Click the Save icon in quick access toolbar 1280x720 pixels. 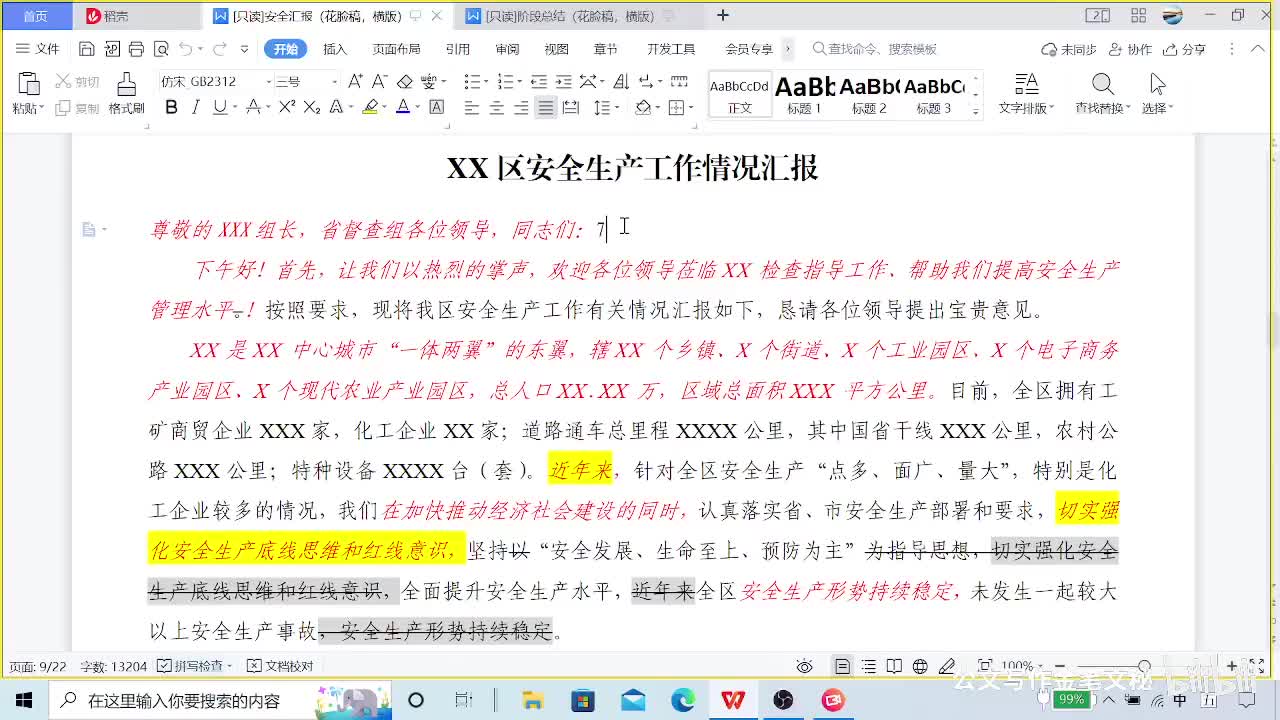[86, 49]
